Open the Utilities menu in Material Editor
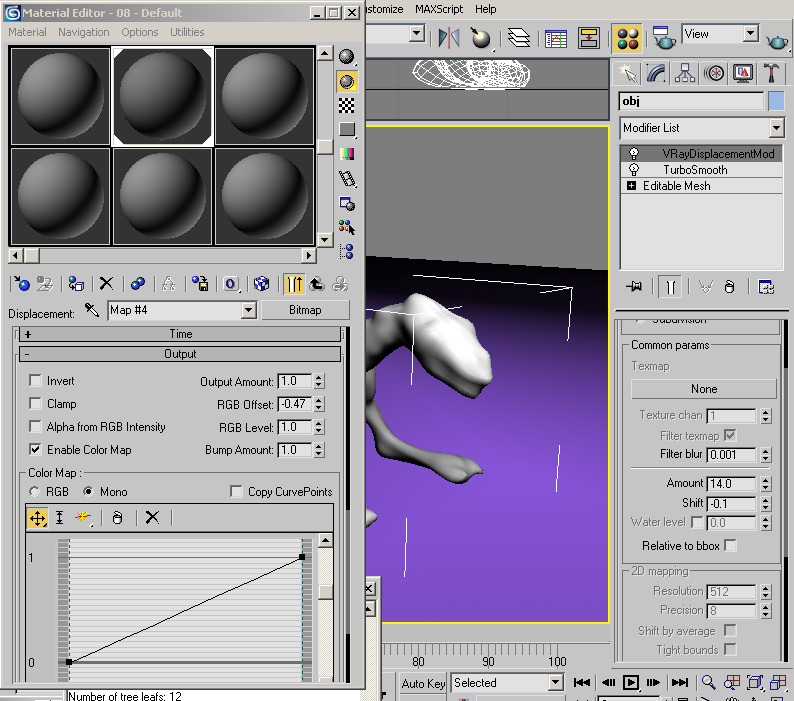This screenshot has height=701, width=794. point(187,32)
